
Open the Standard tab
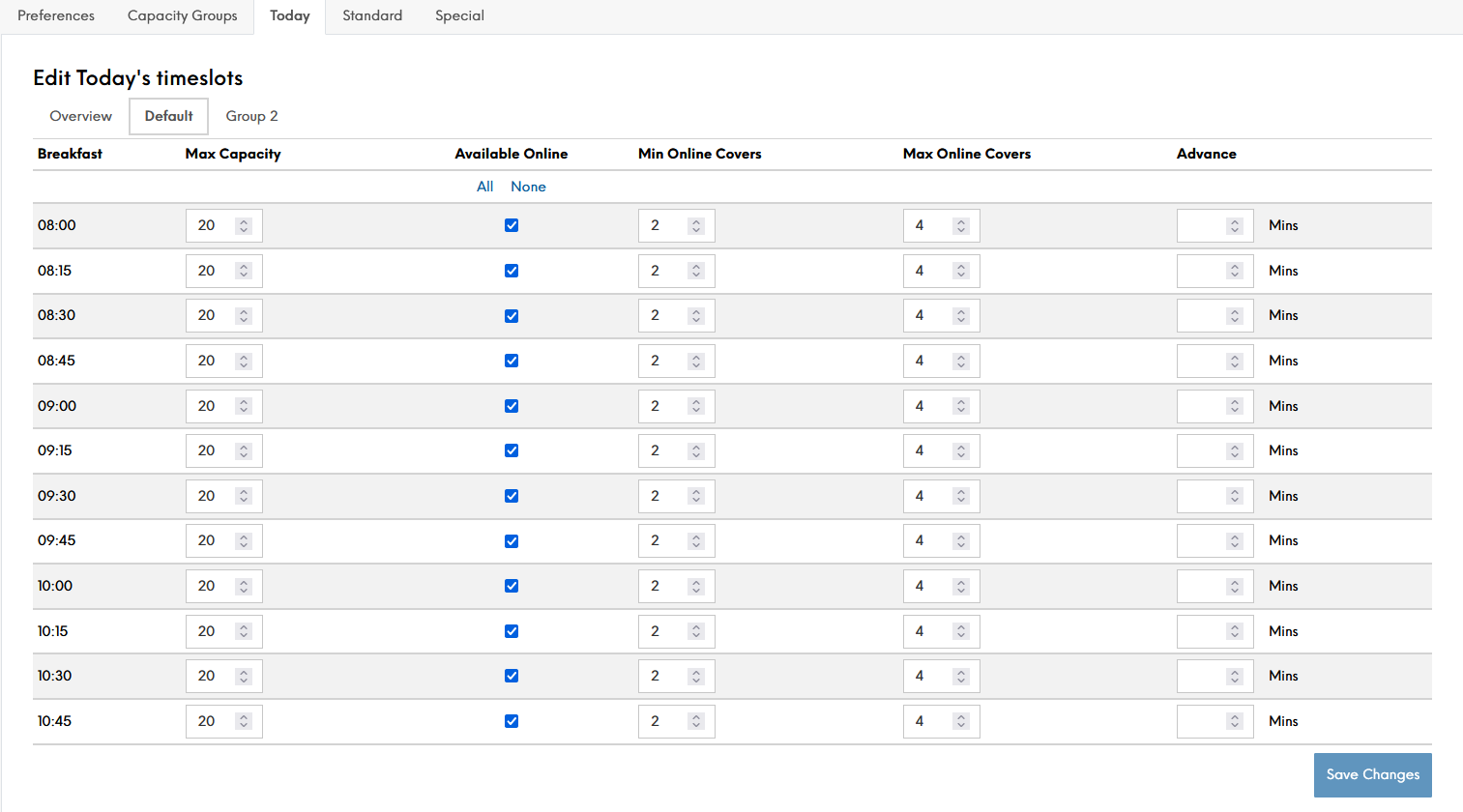(x=372, y=15)
